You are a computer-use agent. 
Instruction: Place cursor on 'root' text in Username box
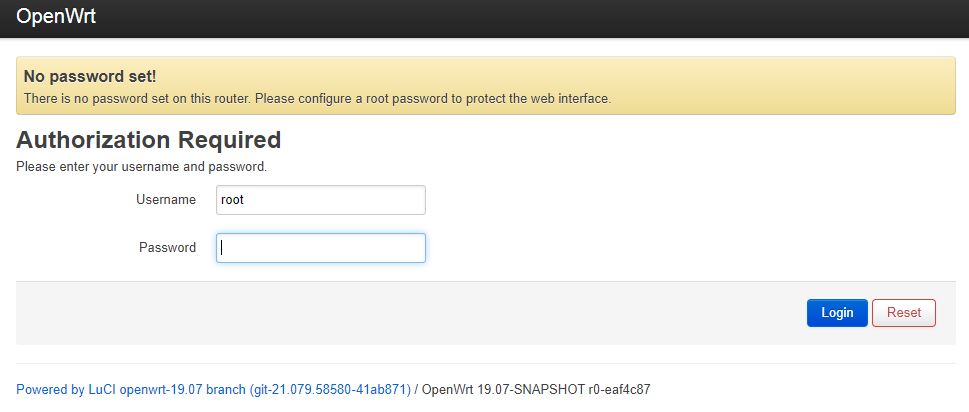point(232,200)
